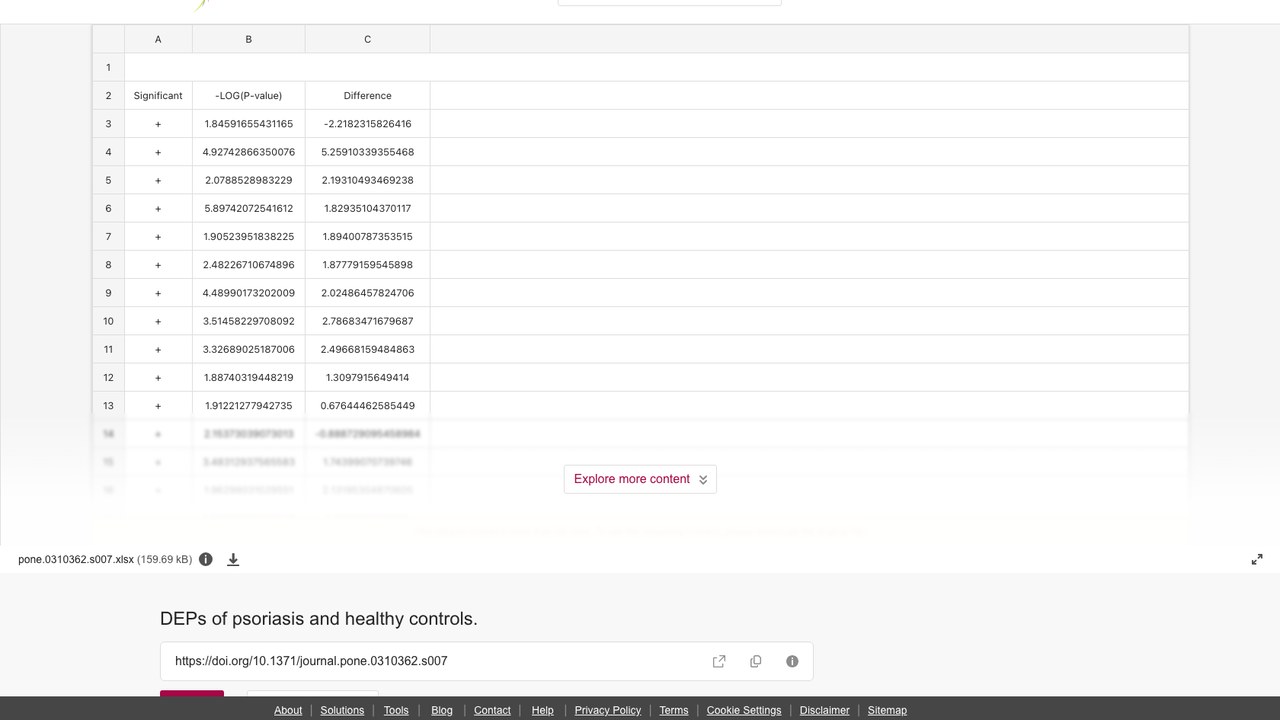Show info about the DOI link
Viewport: 1280px width, 720px height.
coord(792,661)
